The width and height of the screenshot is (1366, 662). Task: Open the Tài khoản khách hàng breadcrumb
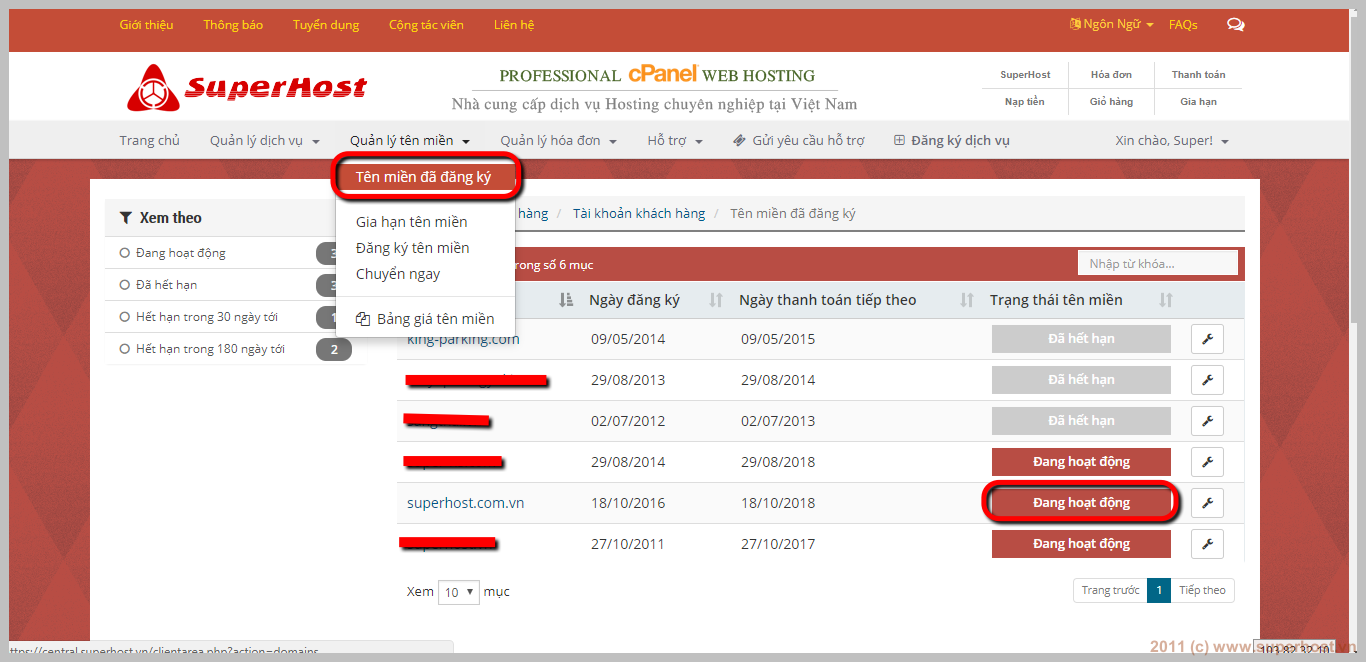click(639, 214)
